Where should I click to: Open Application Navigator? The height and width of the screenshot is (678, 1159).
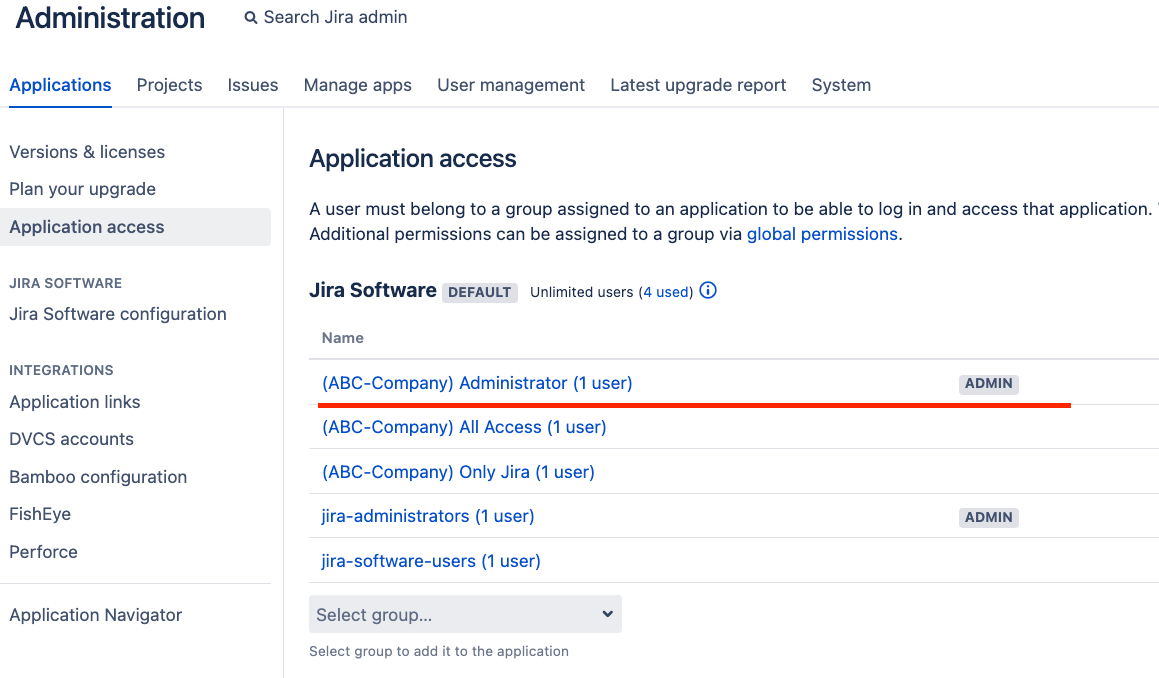pos(96,615)
